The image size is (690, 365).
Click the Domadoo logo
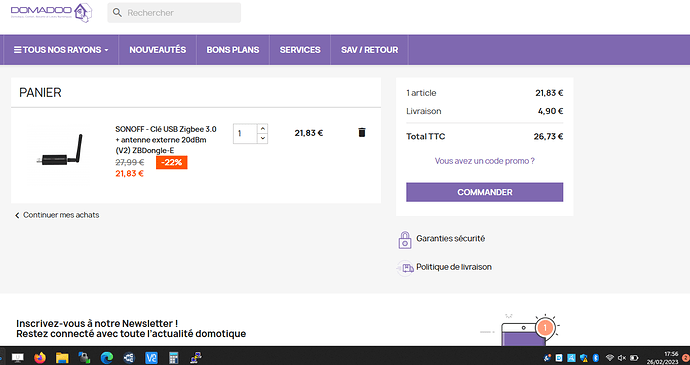pyautogui.click(x=51, y=13)
